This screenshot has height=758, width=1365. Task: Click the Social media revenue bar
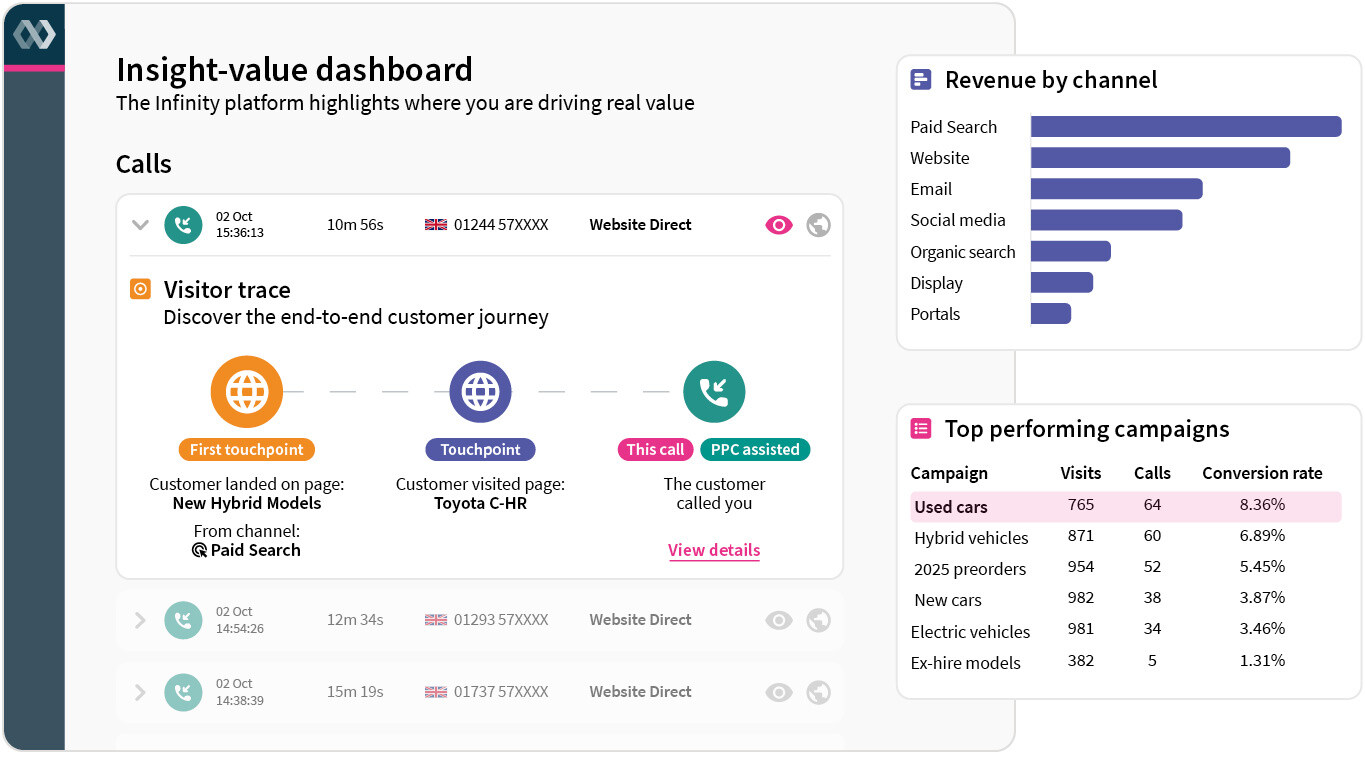1107,220
